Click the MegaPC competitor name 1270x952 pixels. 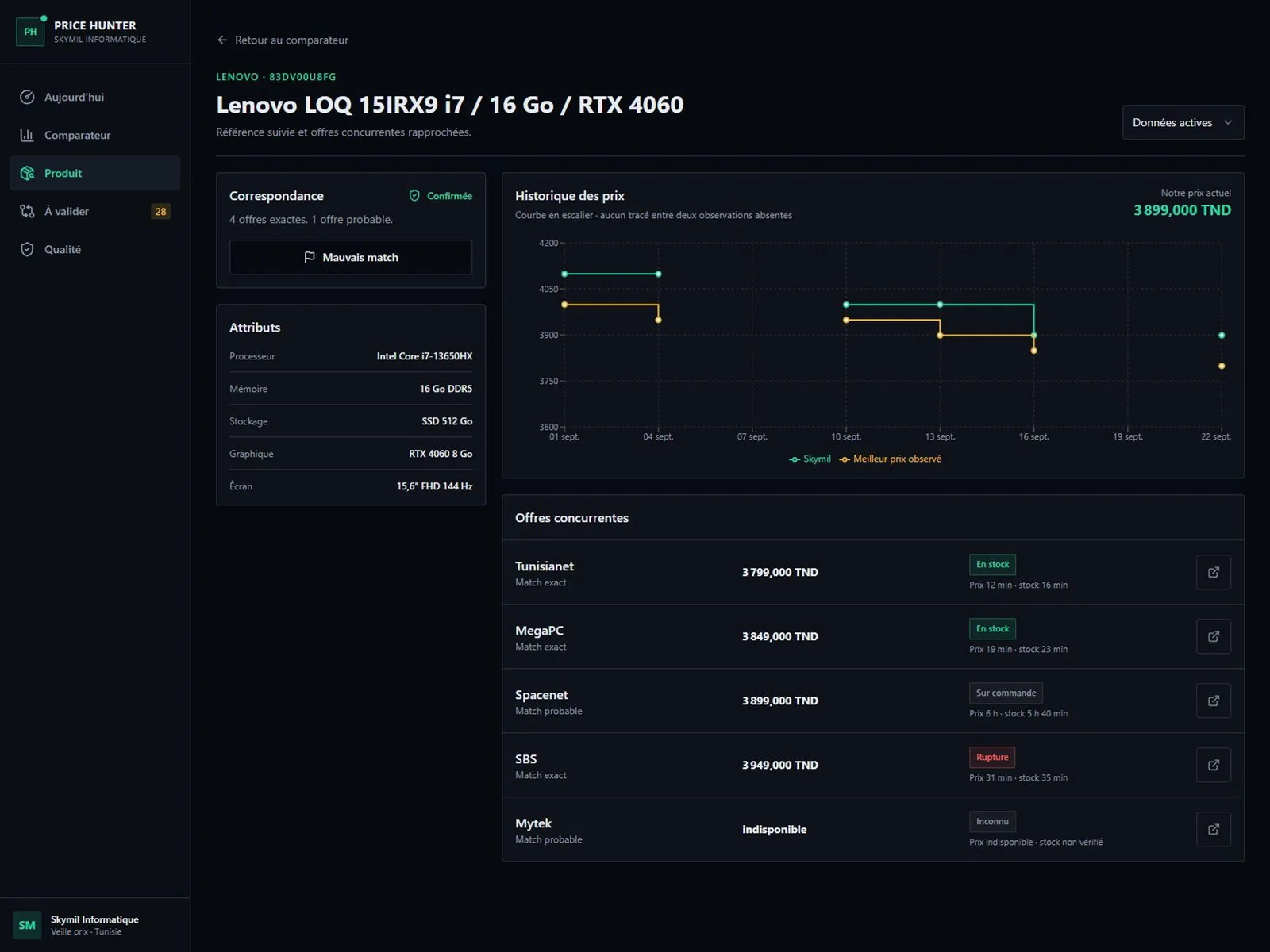(x=539, y=630)
